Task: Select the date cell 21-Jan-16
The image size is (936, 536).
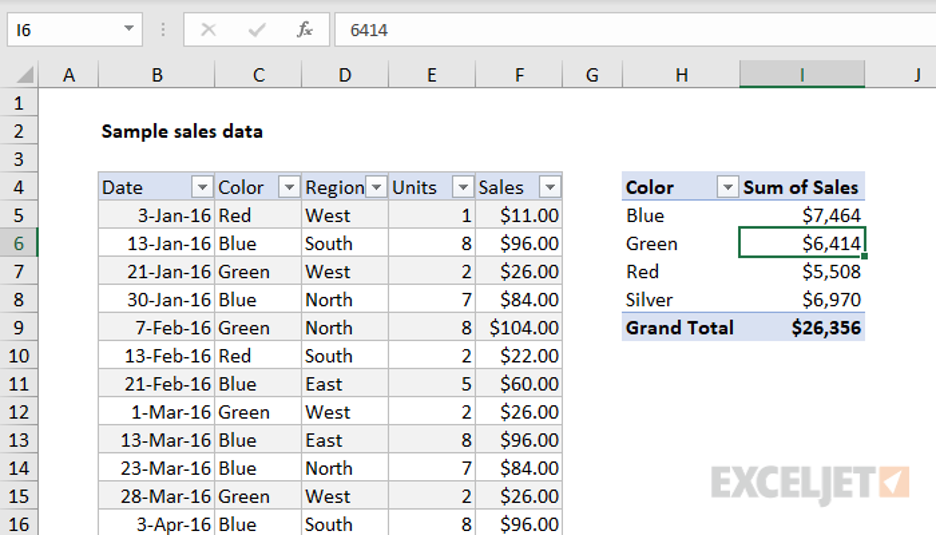Action: tap(156, 272)
